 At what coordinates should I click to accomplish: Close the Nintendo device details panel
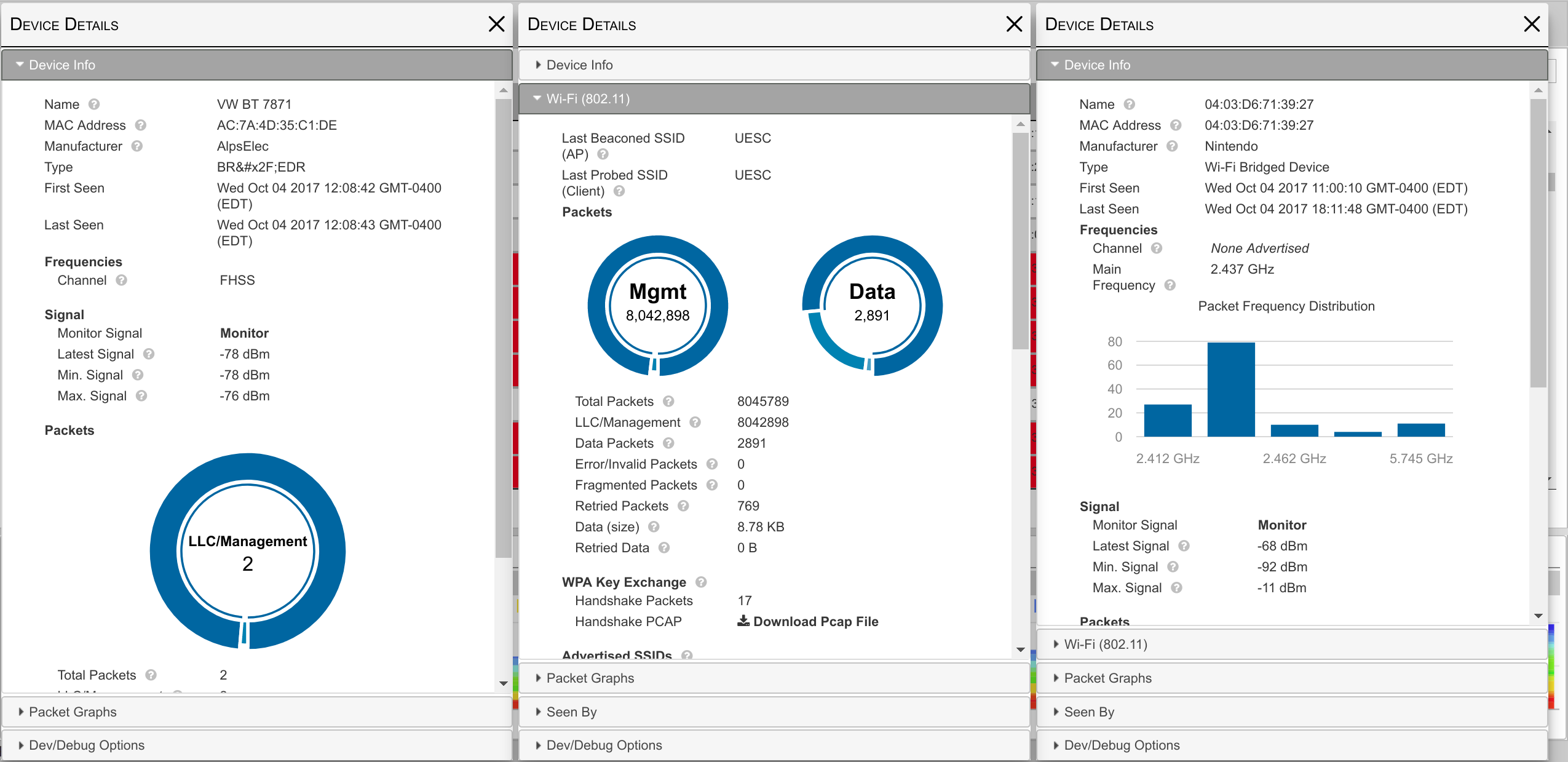(1532, 25)
